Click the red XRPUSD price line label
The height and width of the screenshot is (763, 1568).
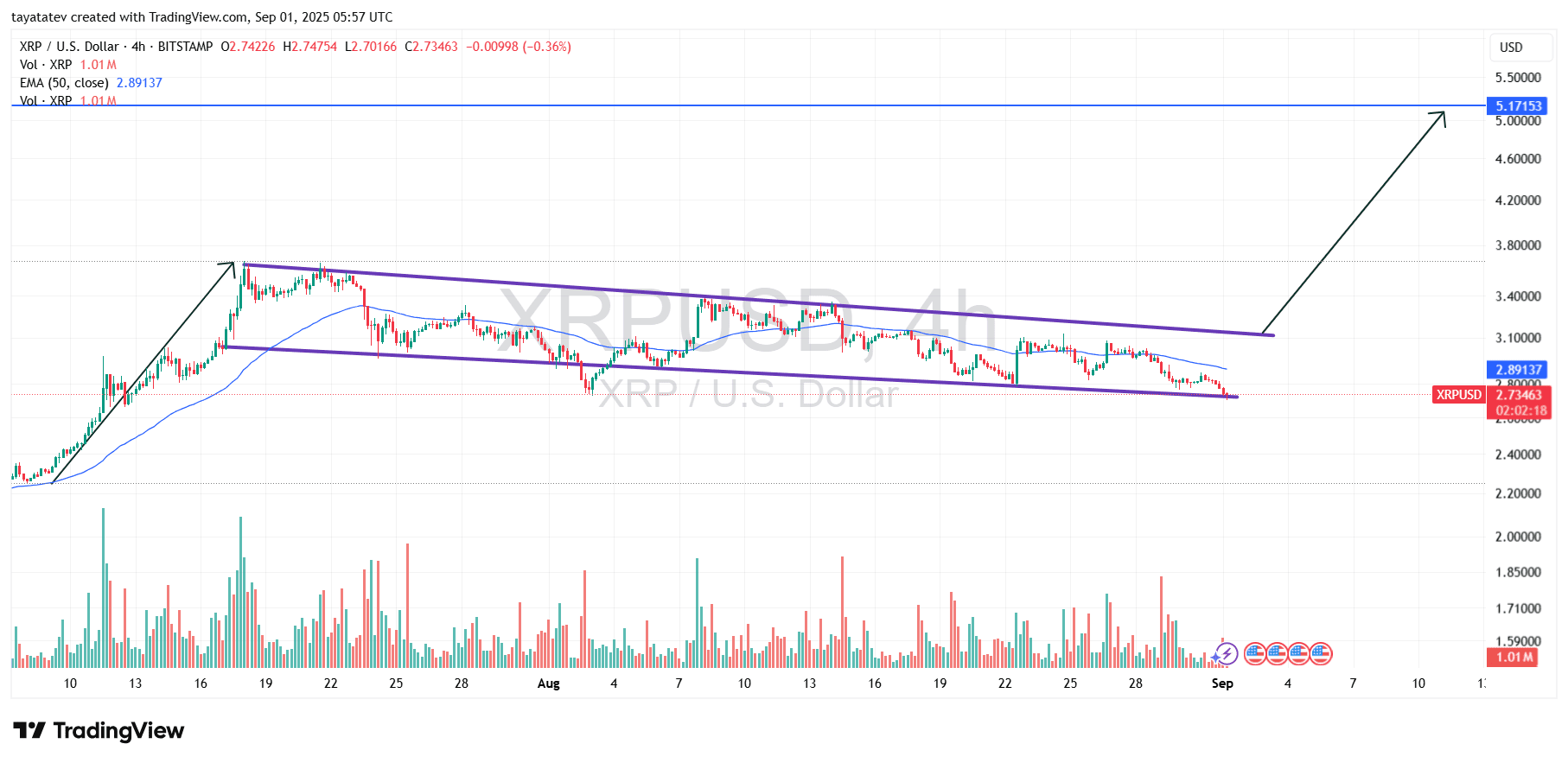pyautogui.click(x=1458, y=395)
